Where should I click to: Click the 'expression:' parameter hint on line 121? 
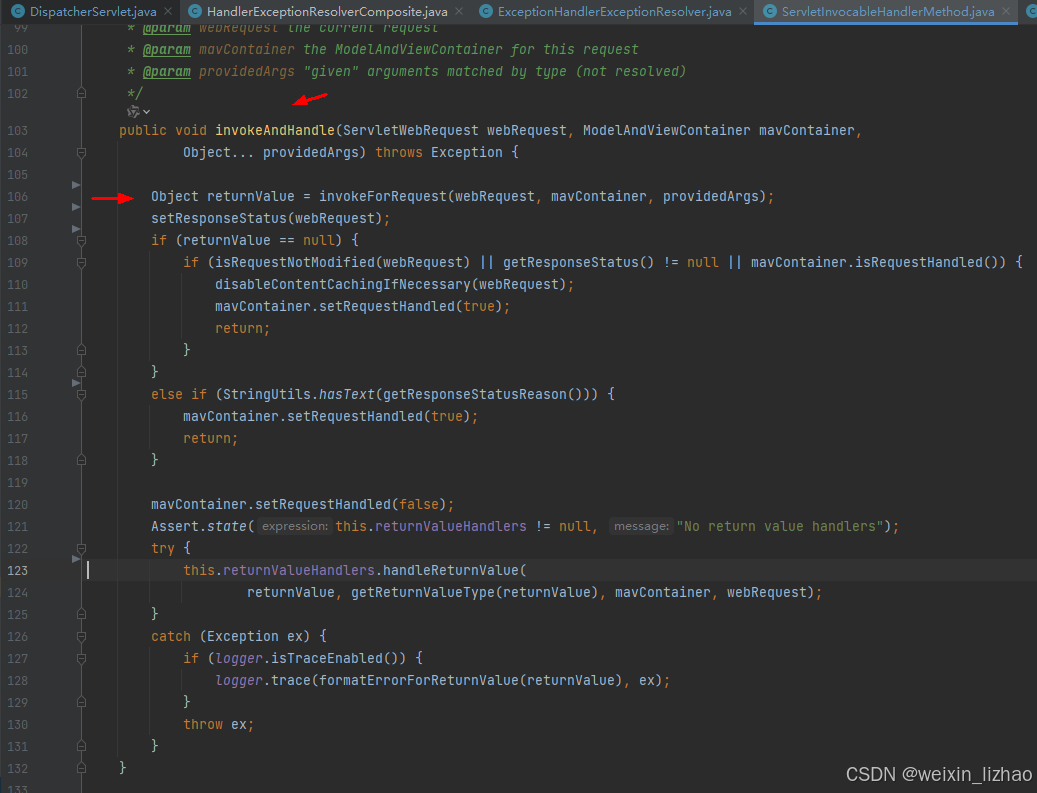(294, 526)
